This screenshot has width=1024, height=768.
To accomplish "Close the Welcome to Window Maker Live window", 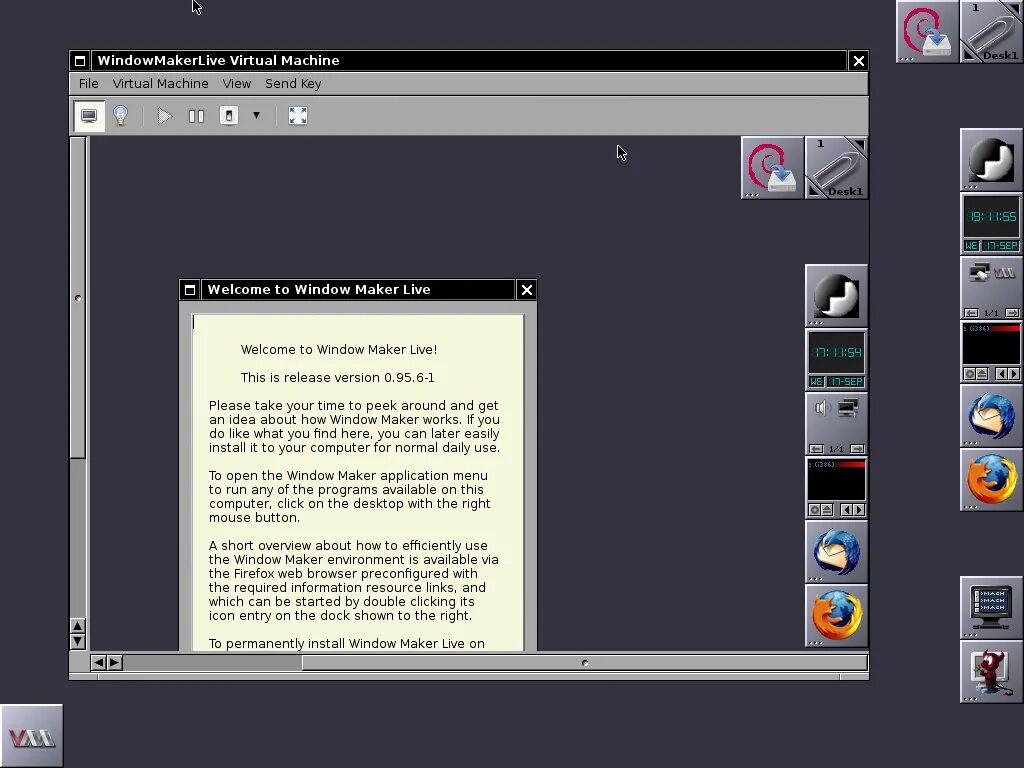I will [x=526, y=290].
